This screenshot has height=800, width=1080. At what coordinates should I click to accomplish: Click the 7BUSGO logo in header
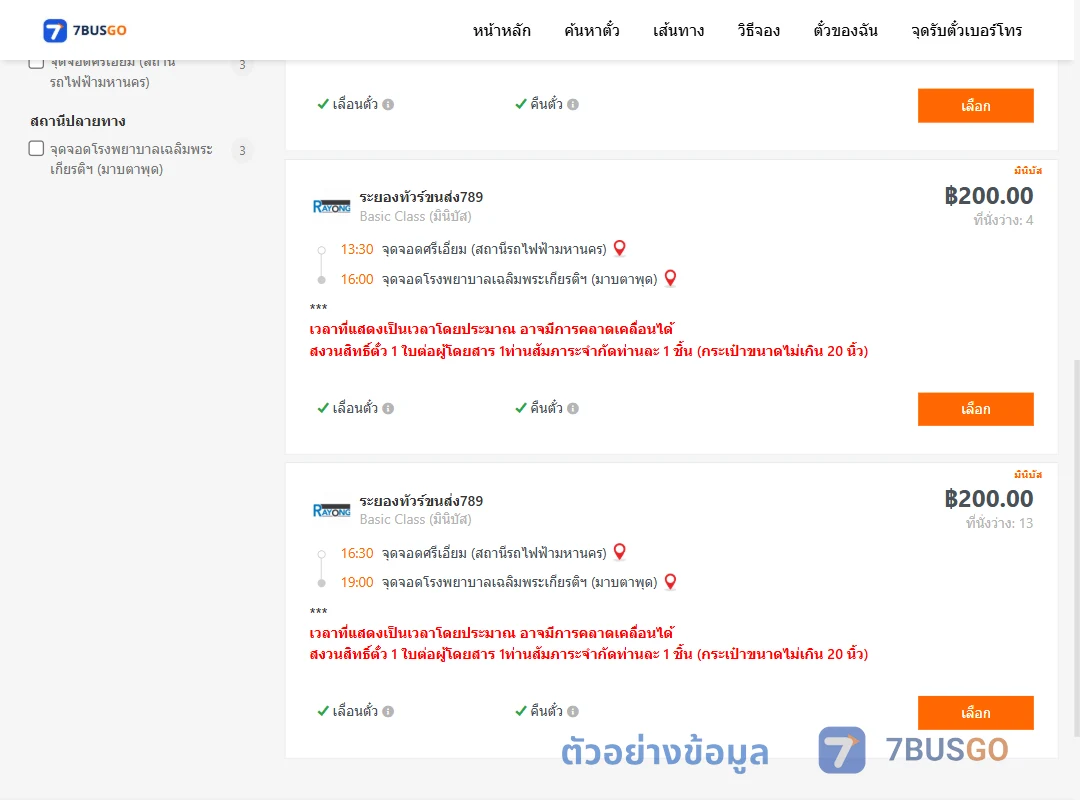[85, 30]
